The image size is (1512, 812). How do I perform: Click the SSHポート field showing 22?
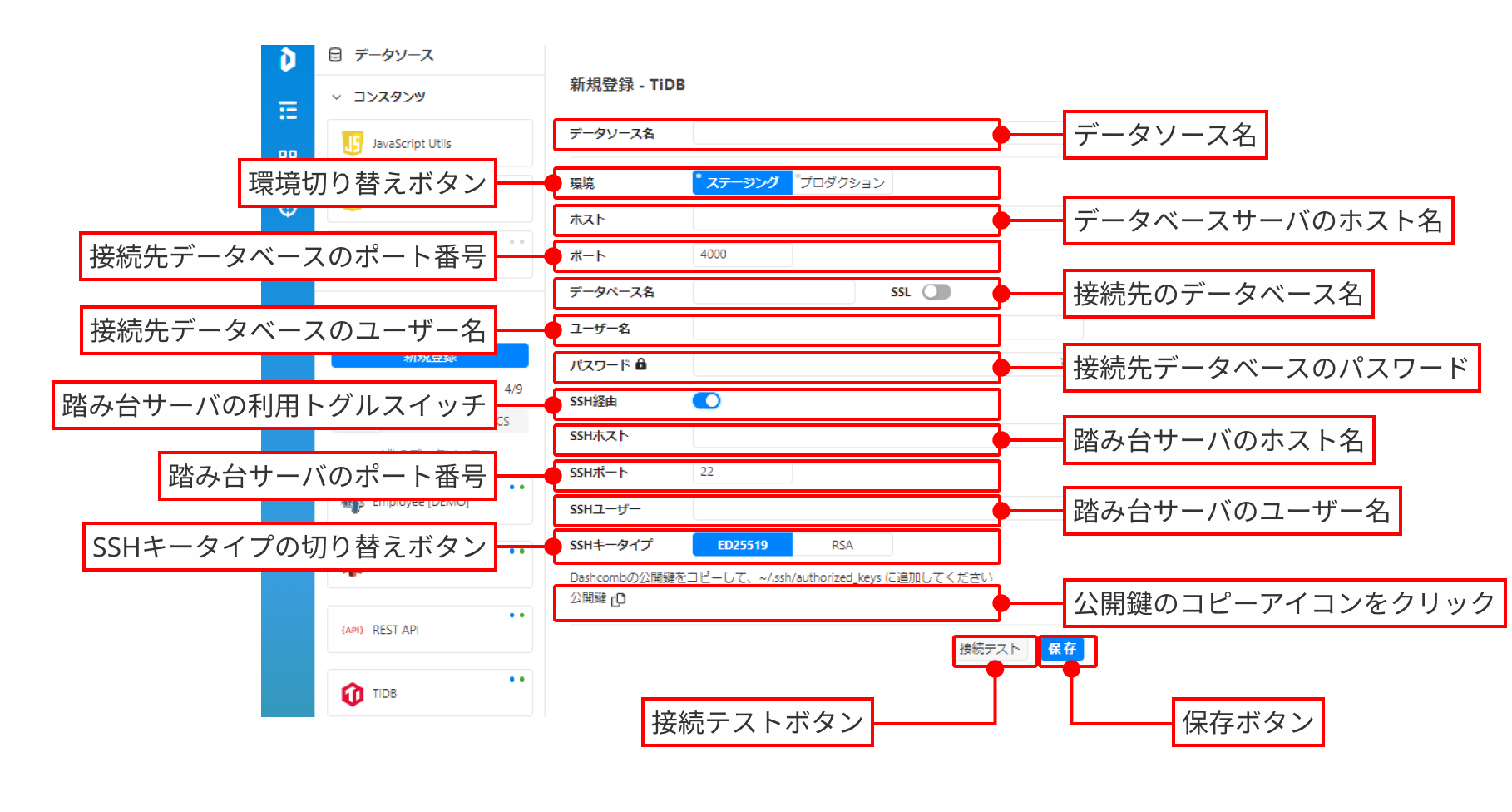point(742,472)
